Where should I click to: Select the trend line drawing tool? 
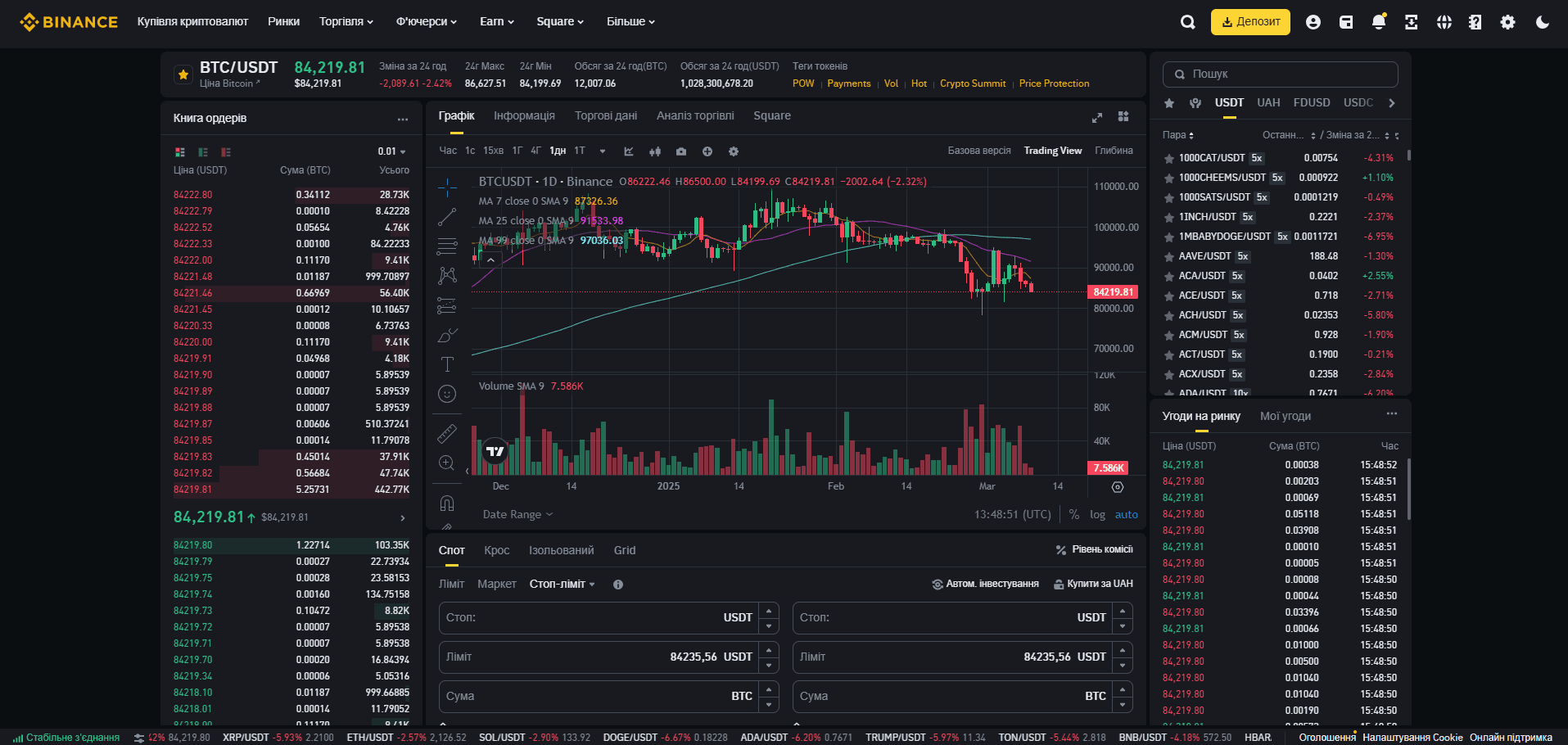[x=447, y=217]
